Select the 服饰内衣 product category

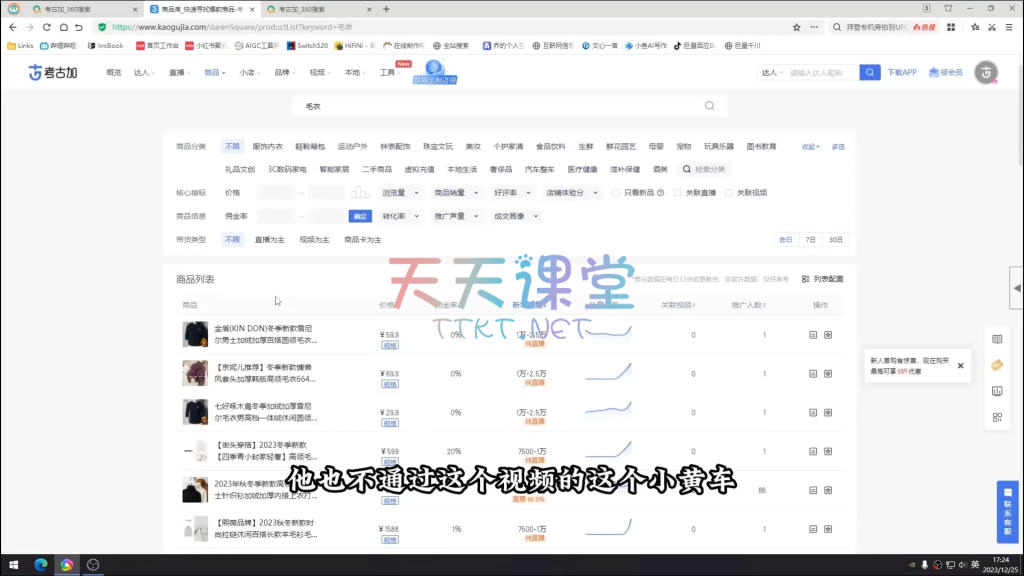click(x=267, y=147)
